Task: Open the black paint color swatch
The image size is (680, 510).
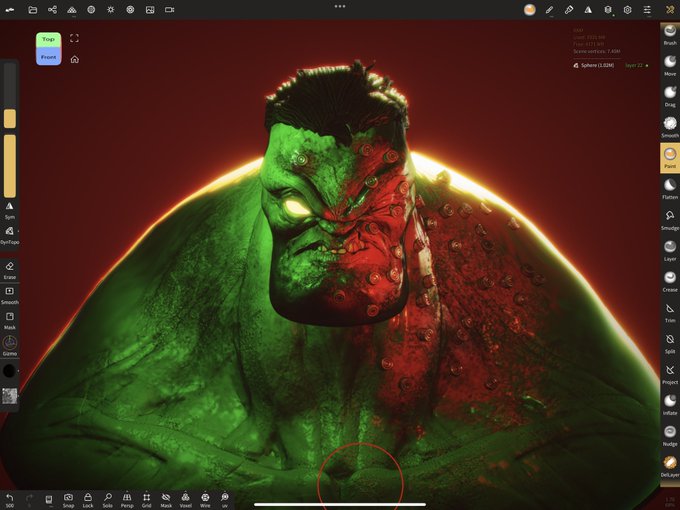Action: (9, 371)
